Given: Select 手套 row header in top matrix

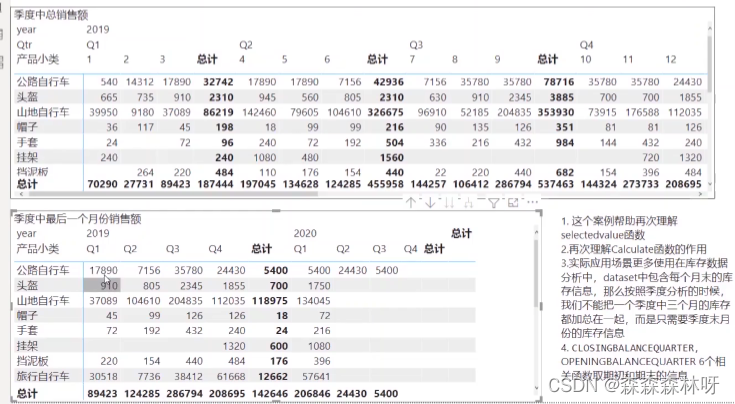Looking at the screenshot, I should click(27, 142).
